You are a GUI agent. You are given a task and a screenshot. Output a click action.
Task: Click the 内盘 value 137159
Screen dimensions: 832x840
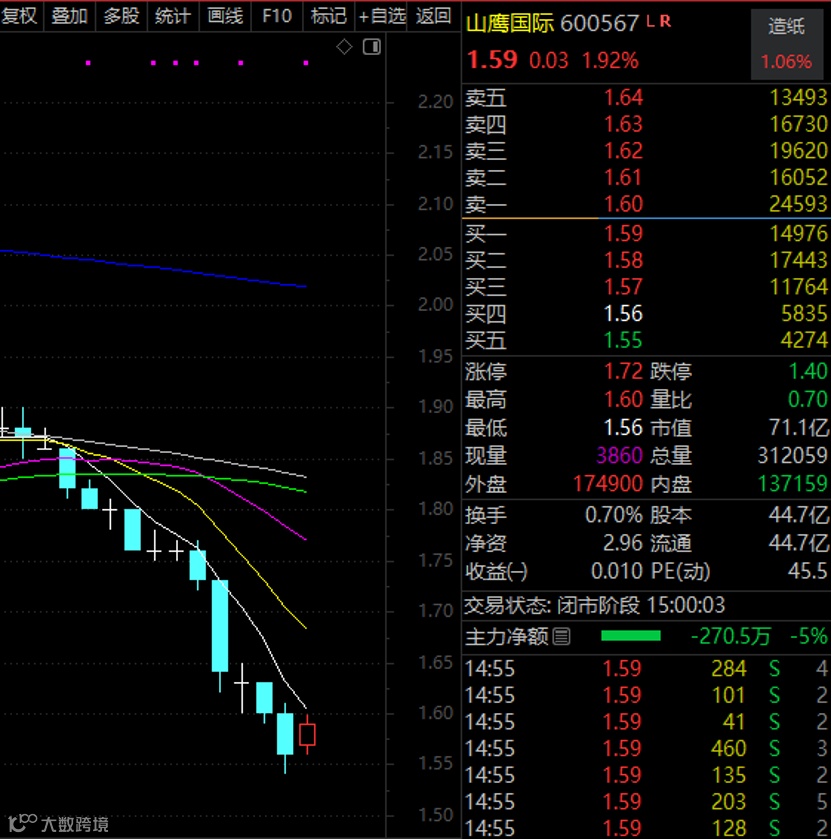click(793, 484)
